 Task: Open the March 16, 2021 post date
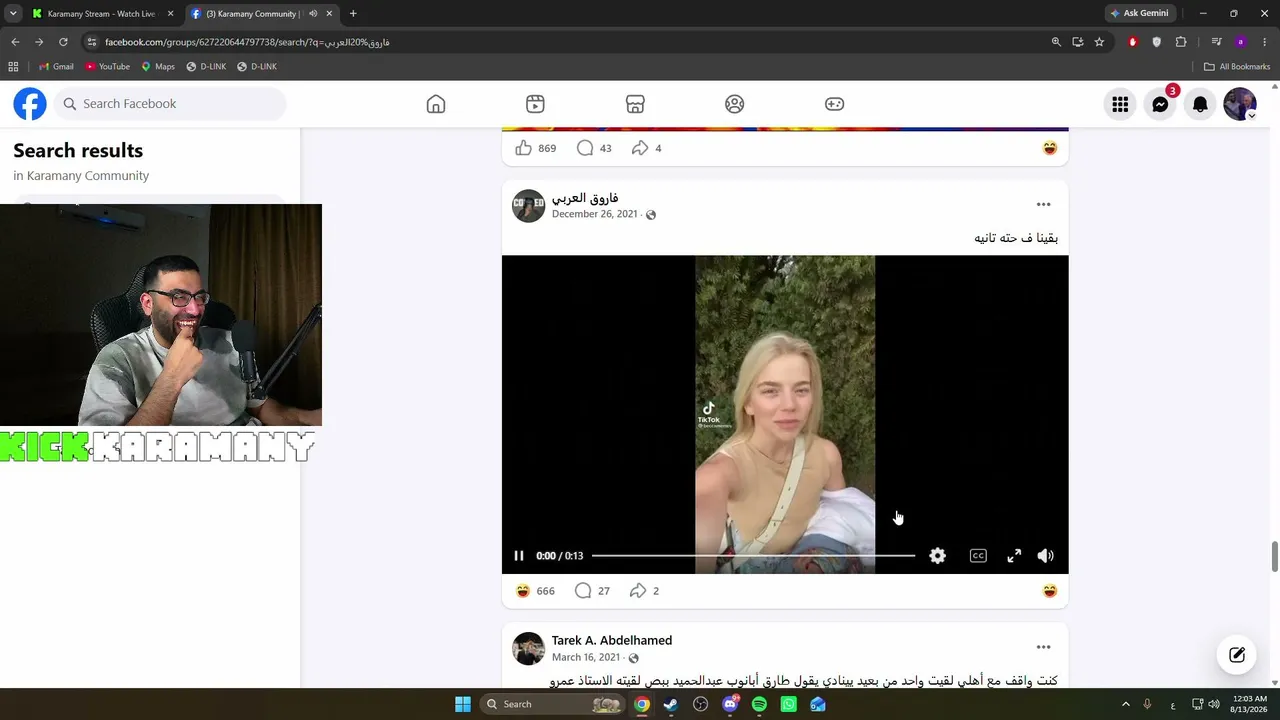tap(586, 657)
